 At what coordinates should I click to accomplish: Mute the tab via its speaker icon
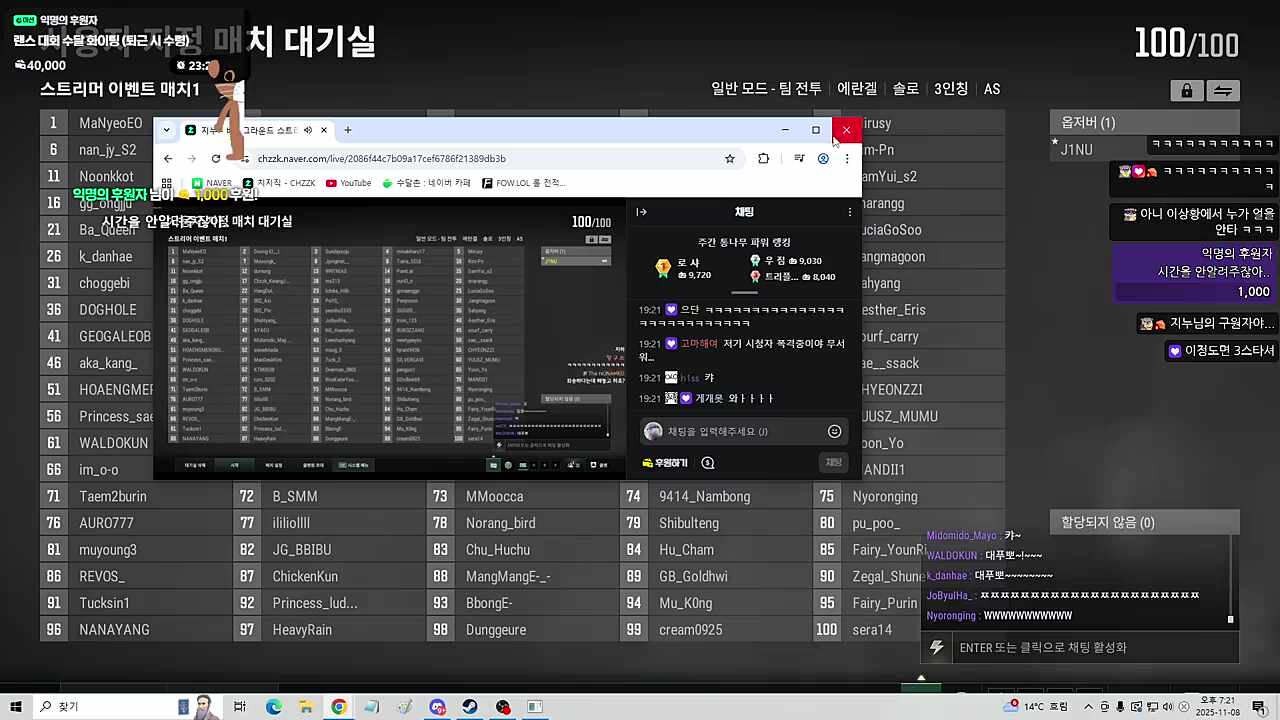click(x=308, y=129)
